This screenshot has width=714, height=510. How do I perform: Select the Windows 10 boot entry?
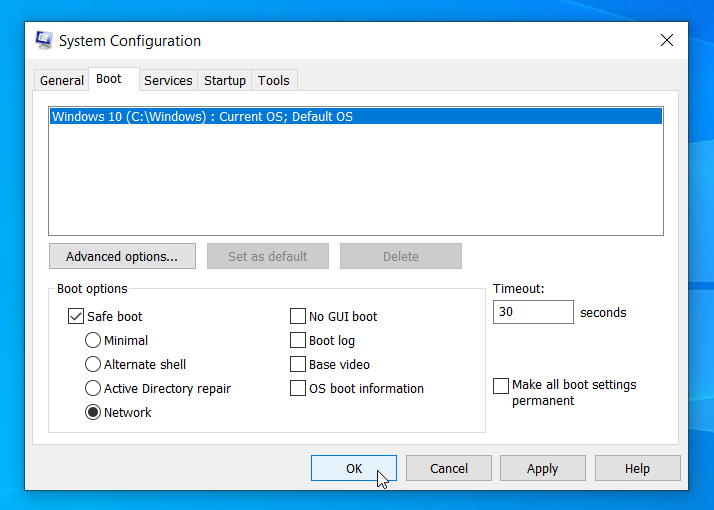(356, 117)
